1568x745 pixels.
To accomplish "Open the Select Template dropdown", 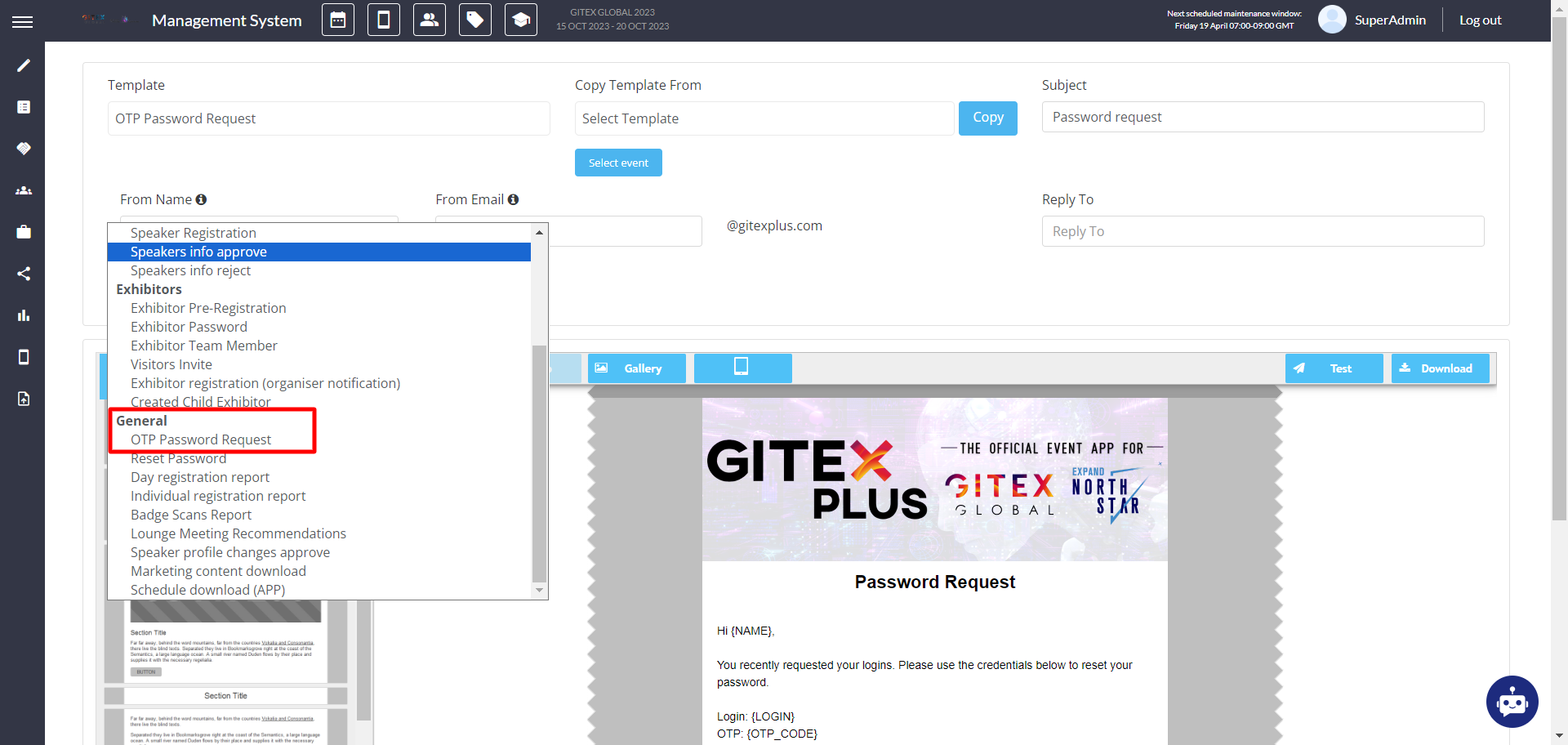I will 764,118.
